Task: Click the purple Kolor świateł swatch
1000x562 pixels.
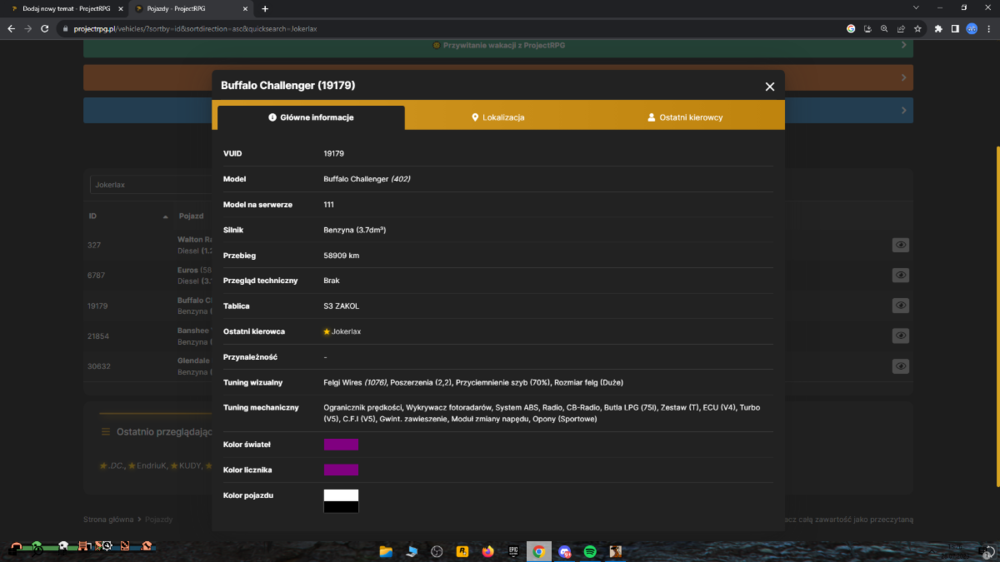Action: (341, 445)
